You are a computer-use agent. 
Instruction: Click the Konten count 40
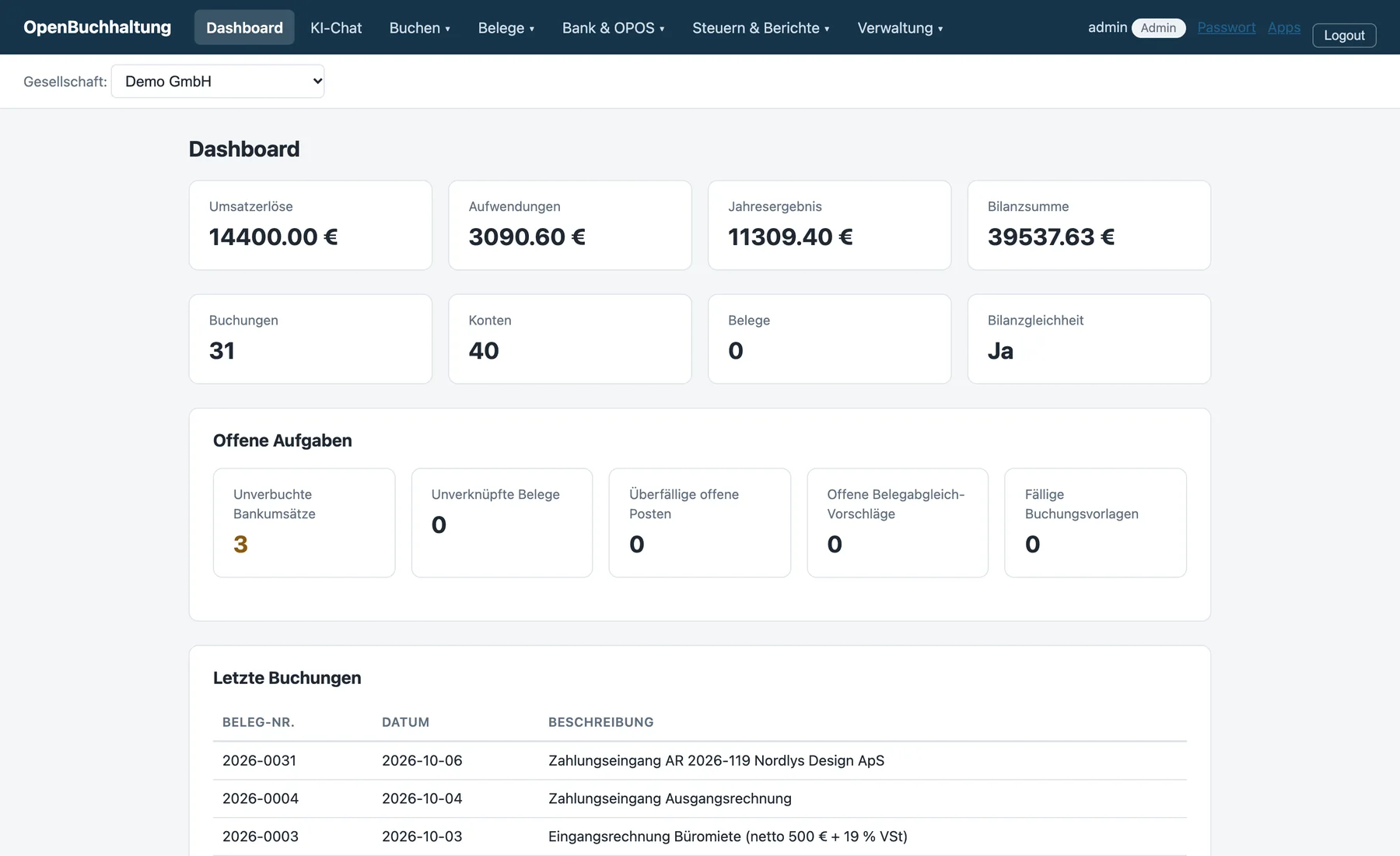point(484,350)
